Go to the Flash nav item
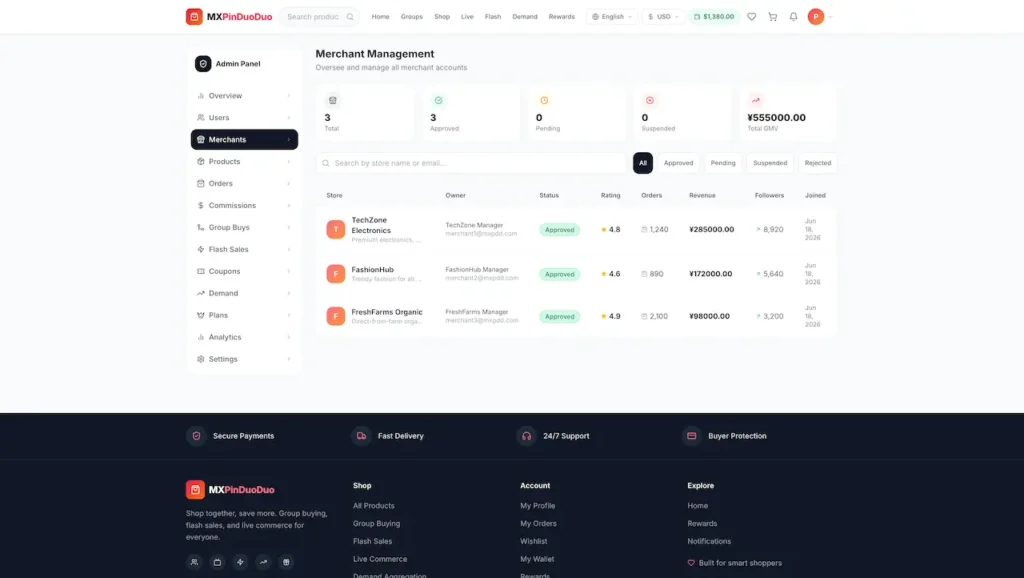Viewport: 1024px width, 578px height. tap(493, 16)
